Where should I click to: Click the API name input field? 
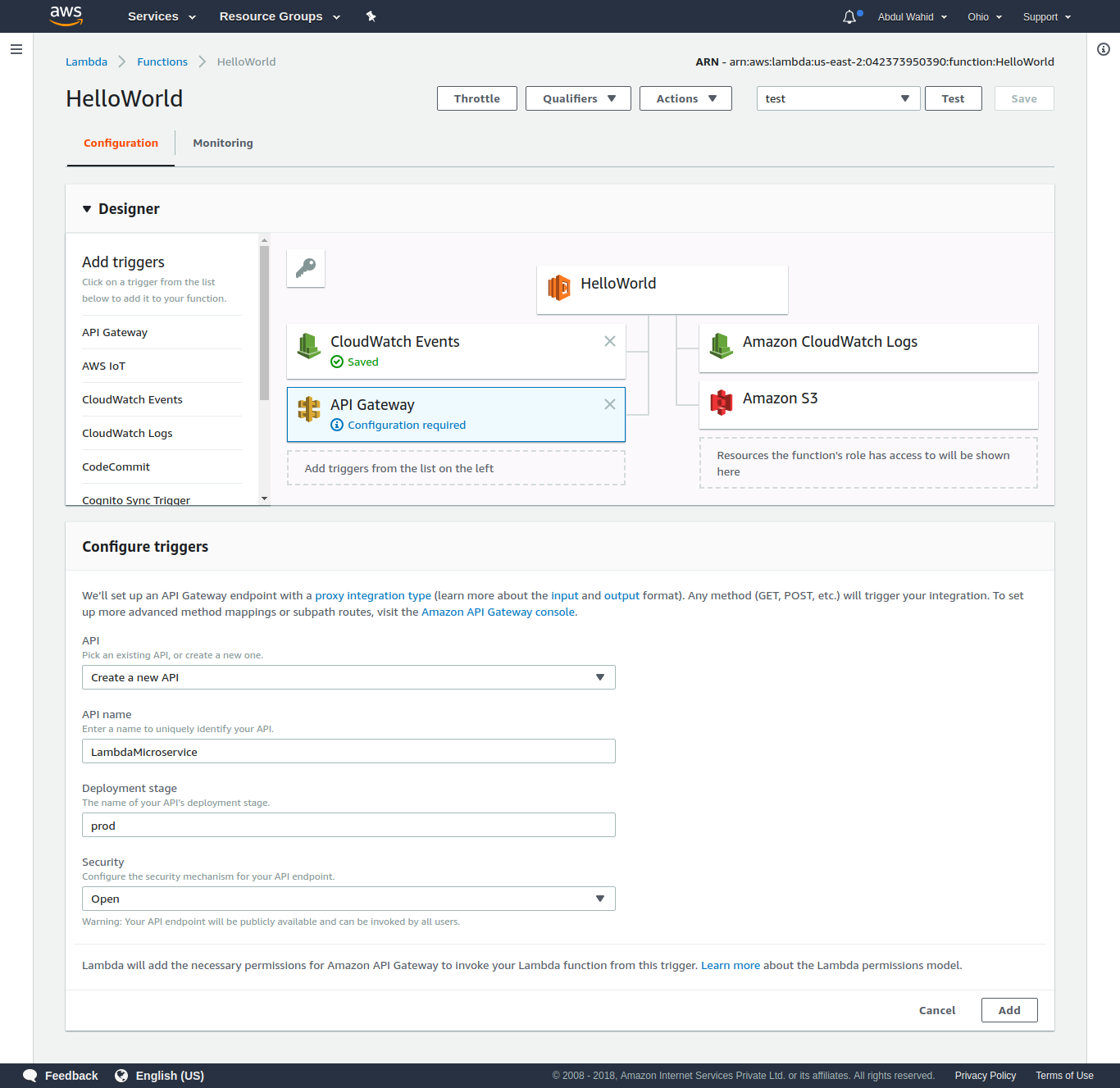tap(348, 751)
